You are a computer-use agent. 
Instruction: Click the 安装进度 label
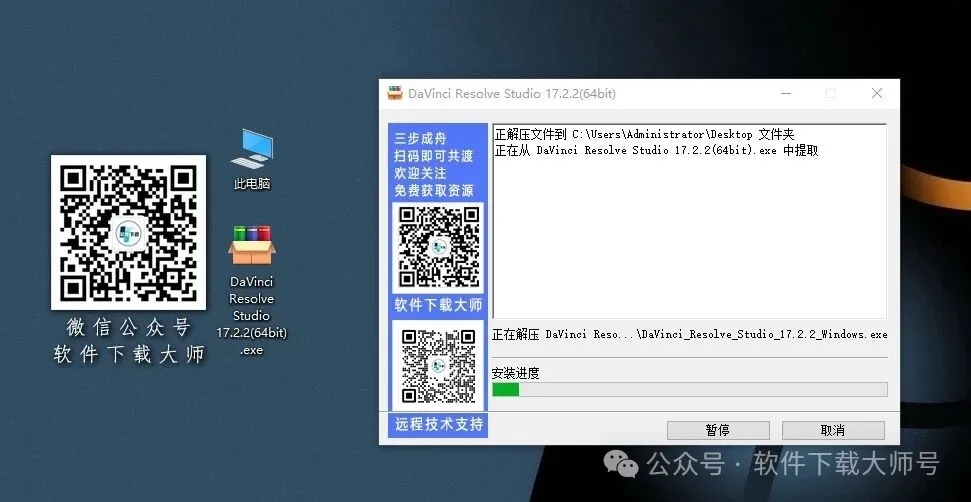pyautogui.click(x=515, y=373)
